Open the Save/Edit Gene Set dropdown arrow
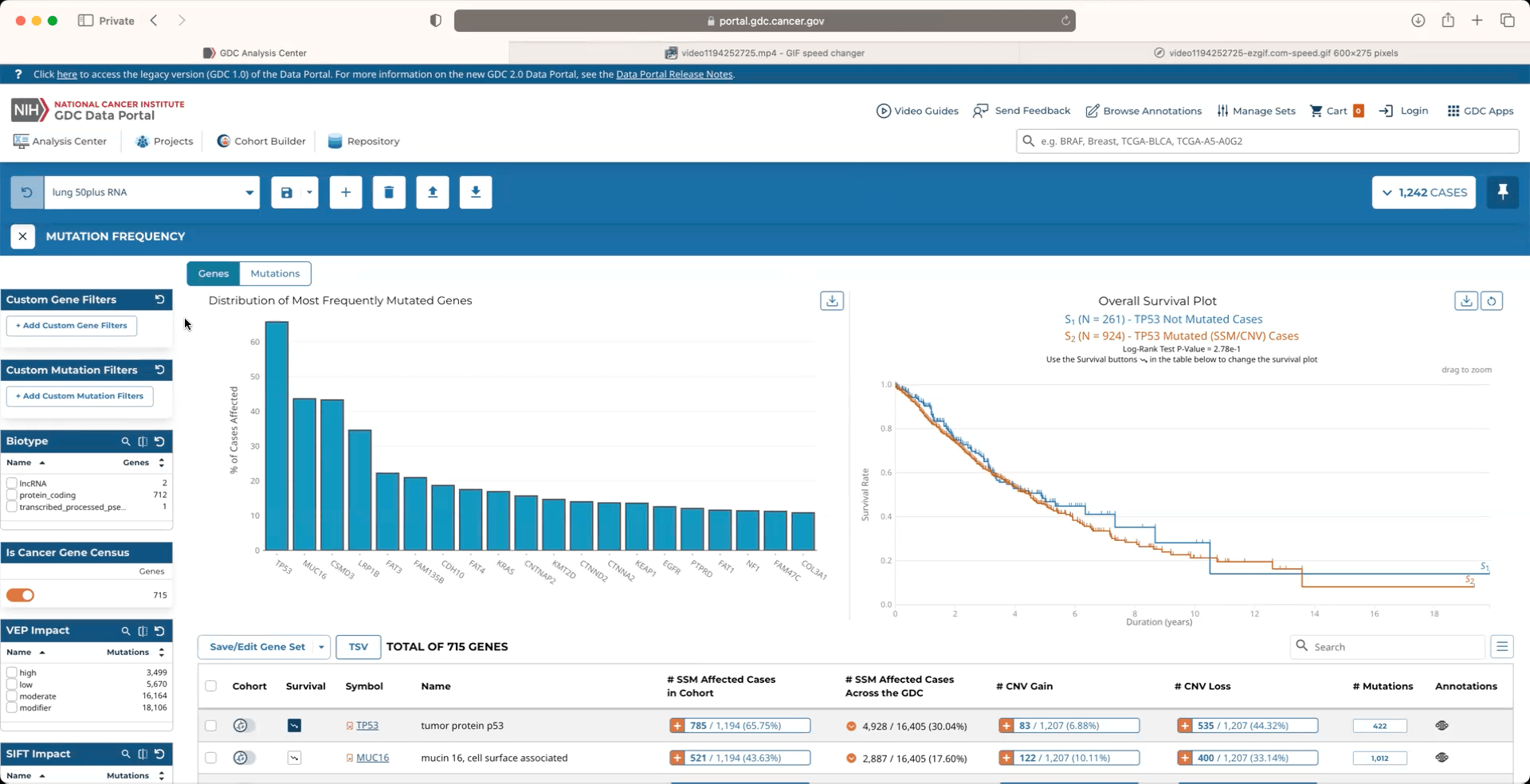This screenshot has width=1530, height=784. [x=321, y=647]
